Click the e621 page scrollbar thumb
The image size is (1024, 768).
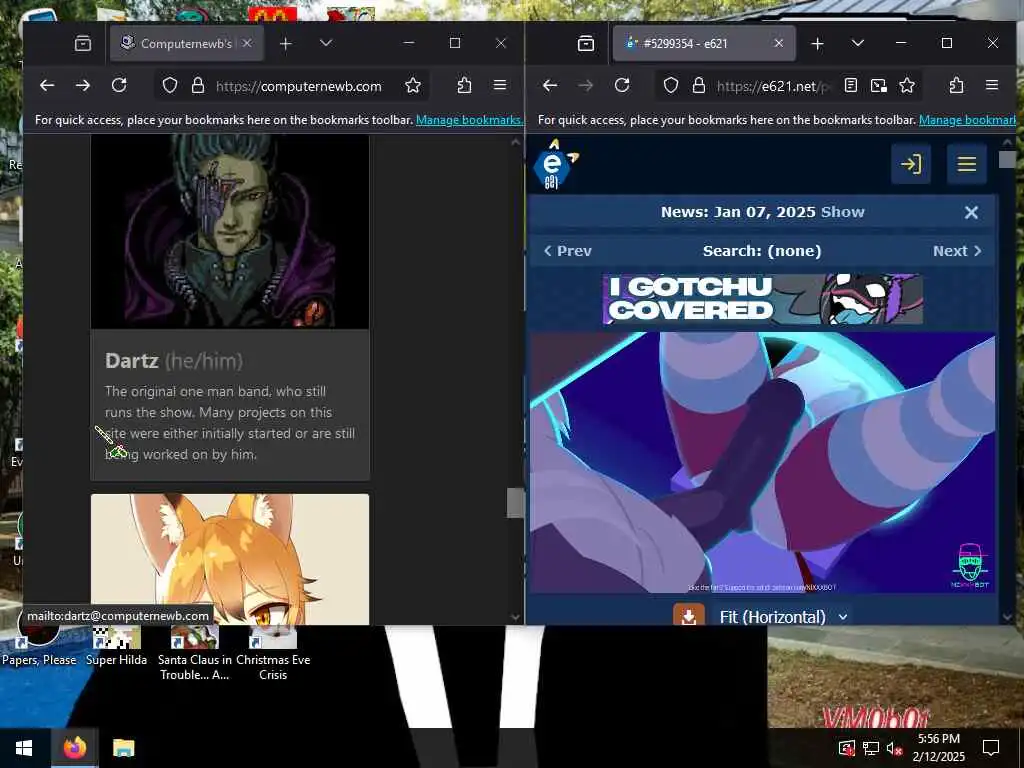(x=1007, y=159)
